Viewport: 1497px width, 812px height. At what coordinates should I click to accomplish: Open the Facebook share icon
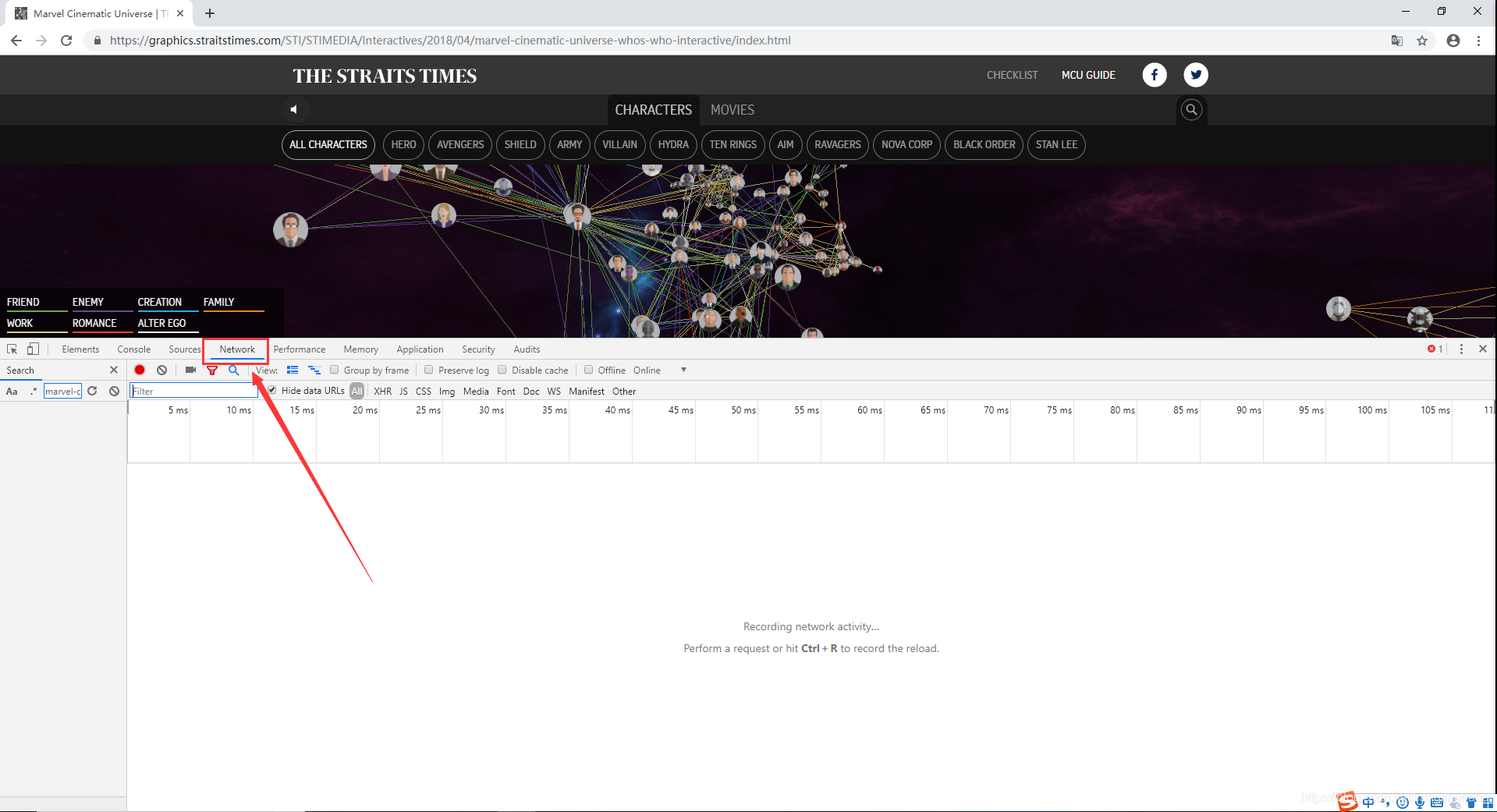click(1155, 75)
